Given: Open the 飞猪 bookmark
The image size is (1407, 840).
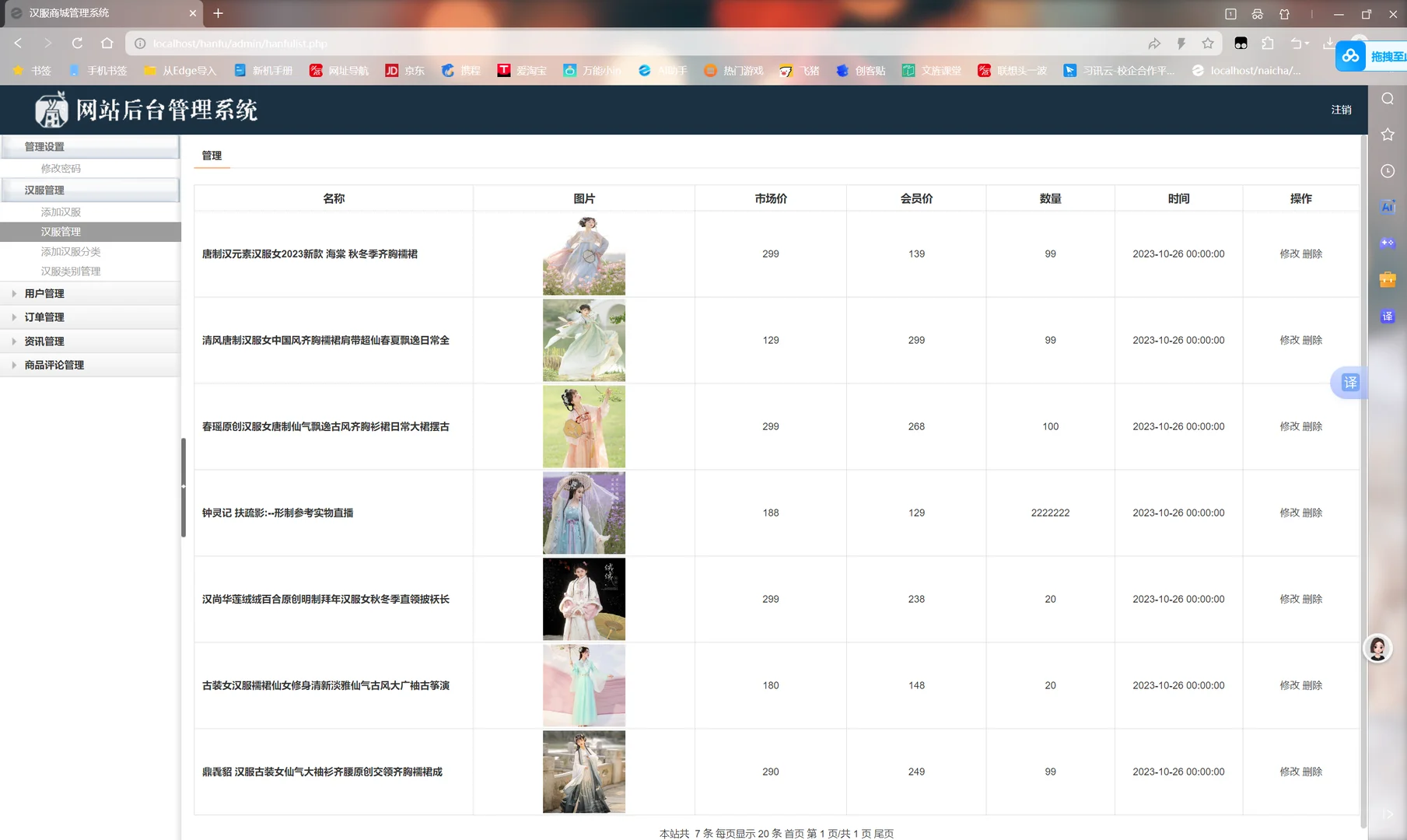Looking at the screenshot, I should [800, 71].
